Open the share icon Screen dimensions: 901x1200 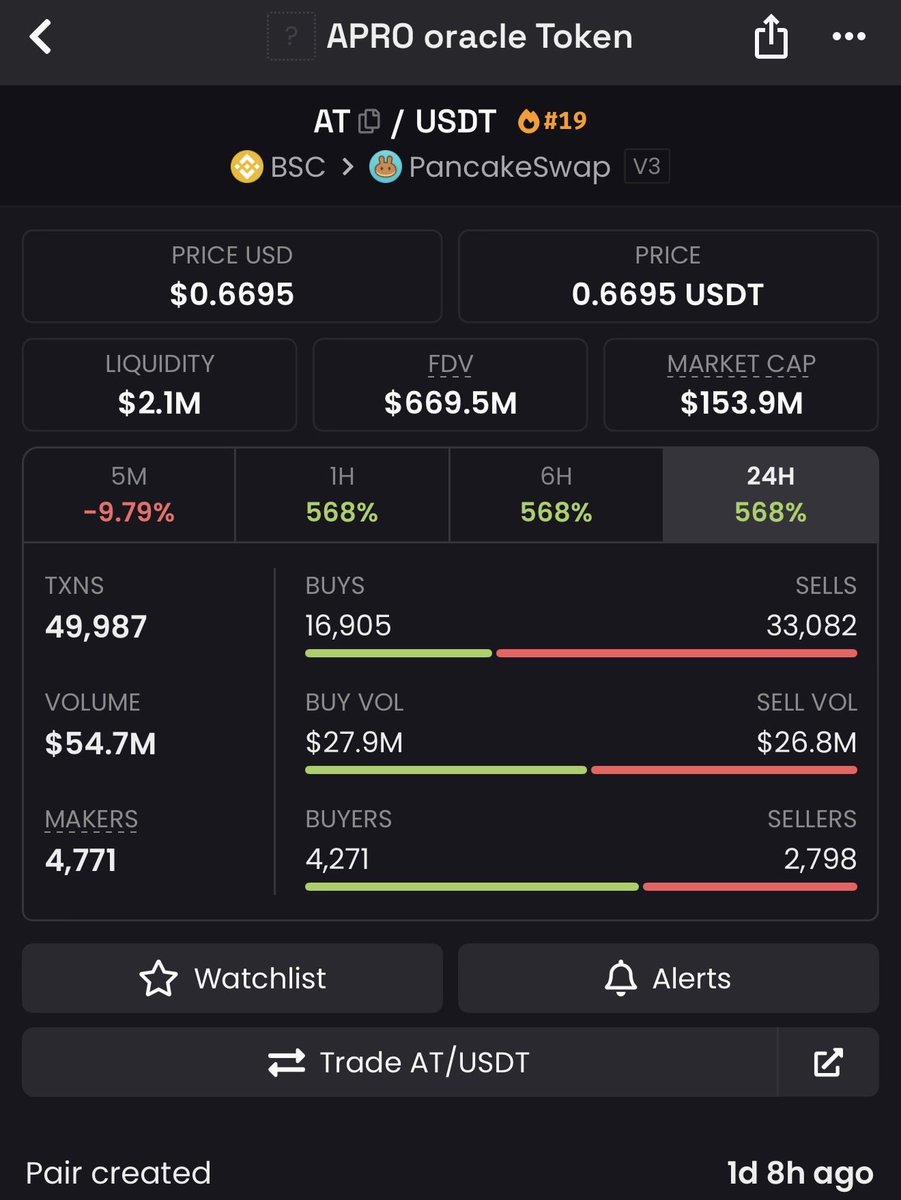click(770, 38)
